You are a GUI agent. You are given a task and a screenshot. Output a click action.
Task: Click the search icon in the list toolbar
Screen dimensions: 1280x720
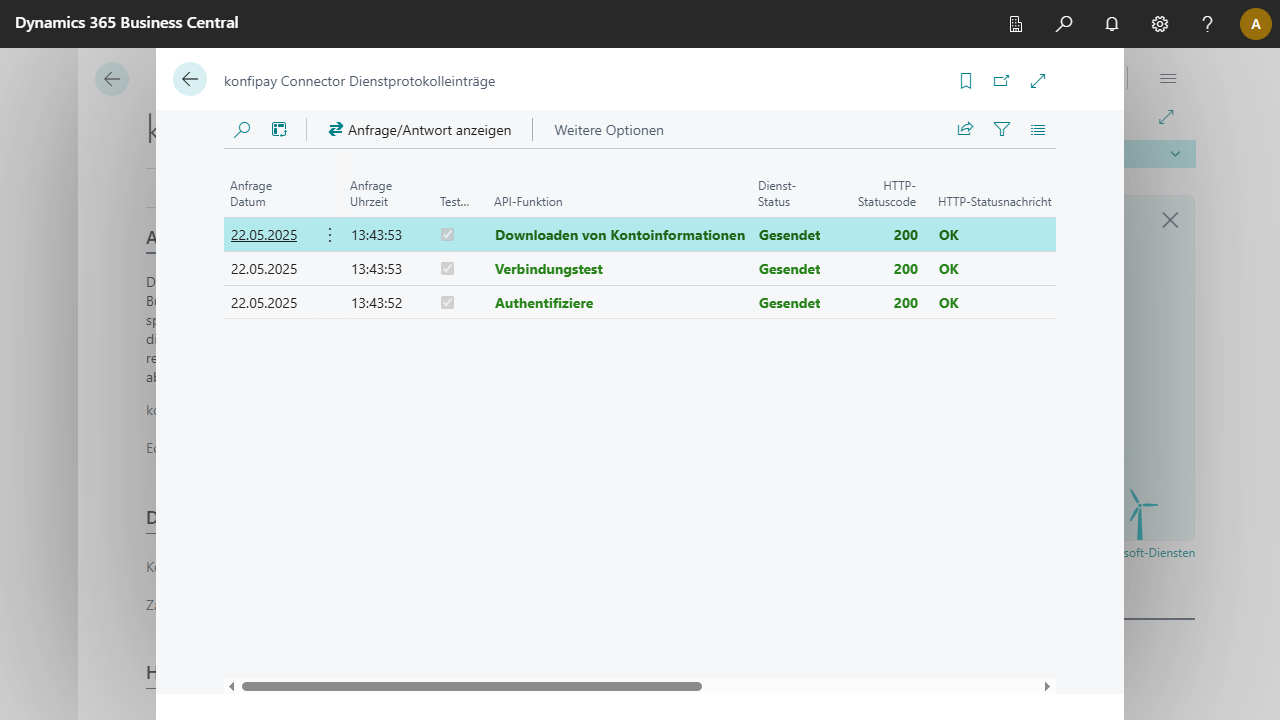pos(242,130)
